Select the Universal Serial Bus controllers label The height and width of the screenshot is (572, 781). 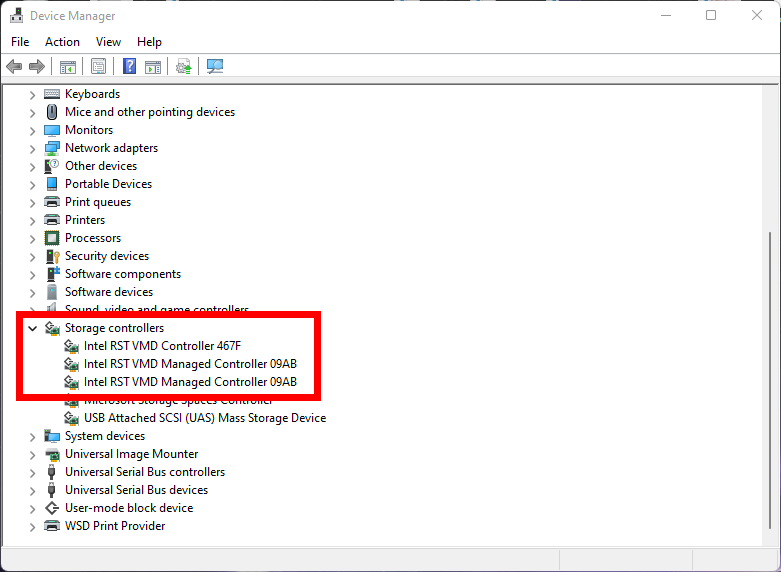pos(145,472)
